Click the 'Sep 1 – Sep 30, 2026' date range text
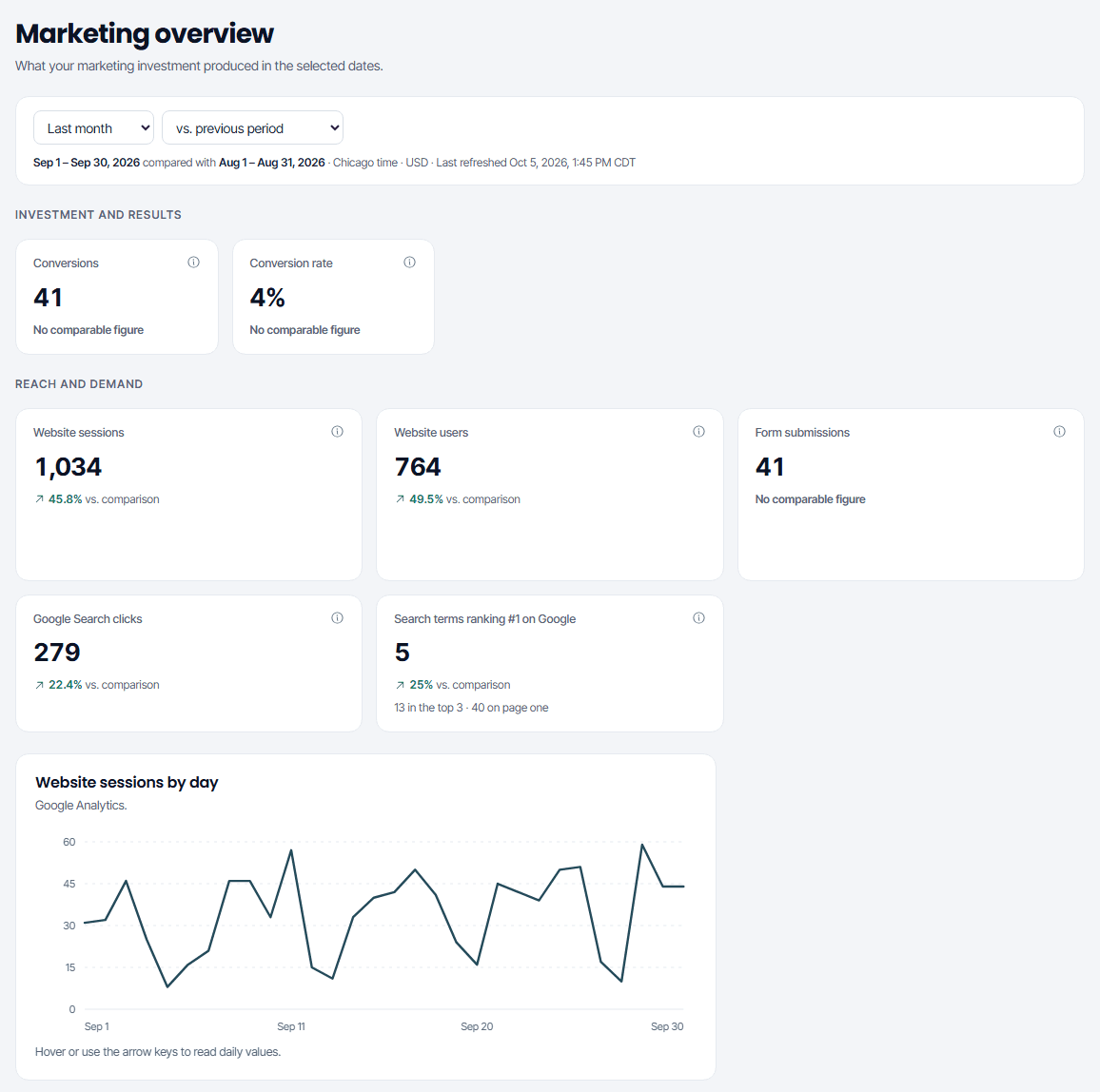This screenshot has width=1100, height=1092. 87,163
